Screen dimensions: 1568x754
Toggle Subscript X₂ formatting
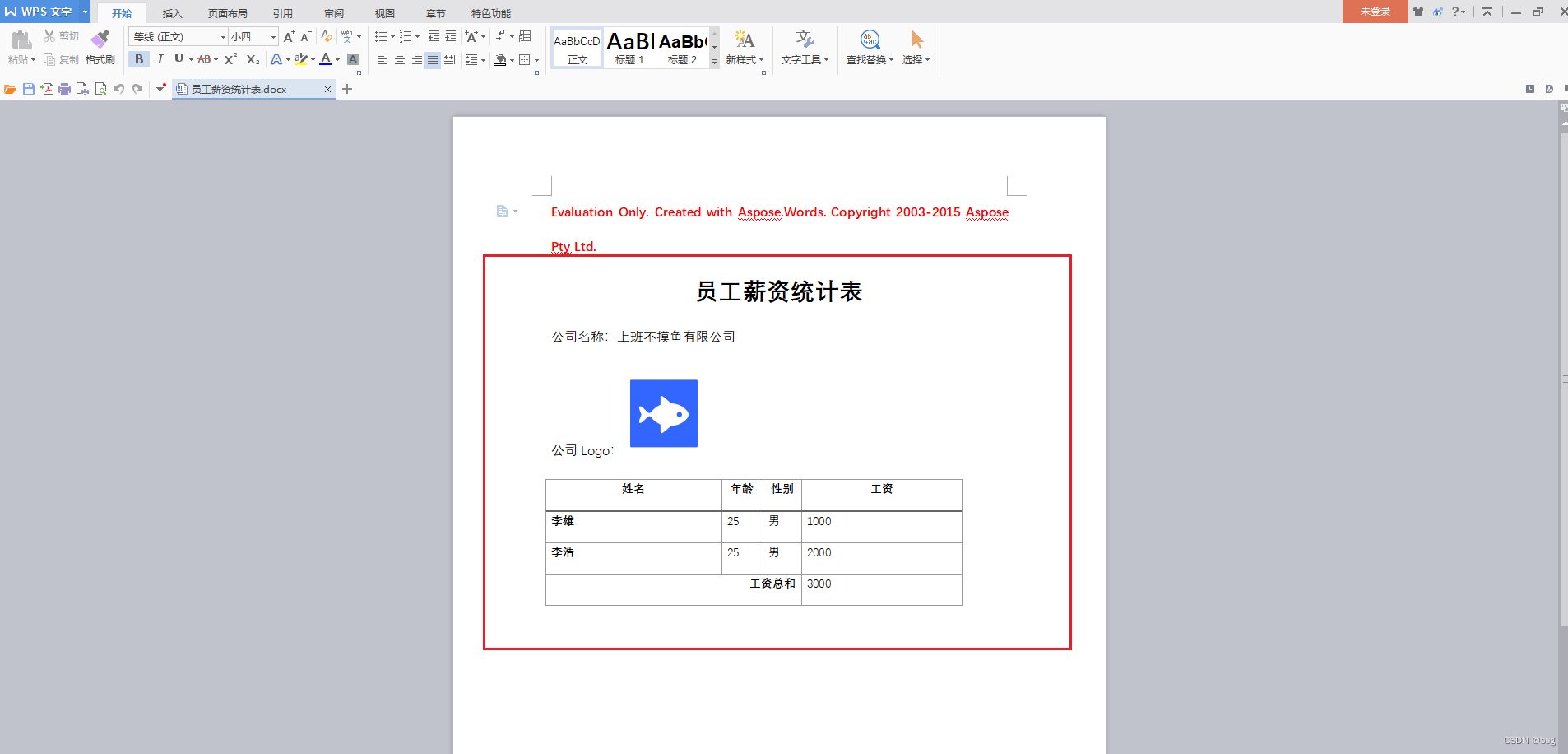click(x=253, y=59)
